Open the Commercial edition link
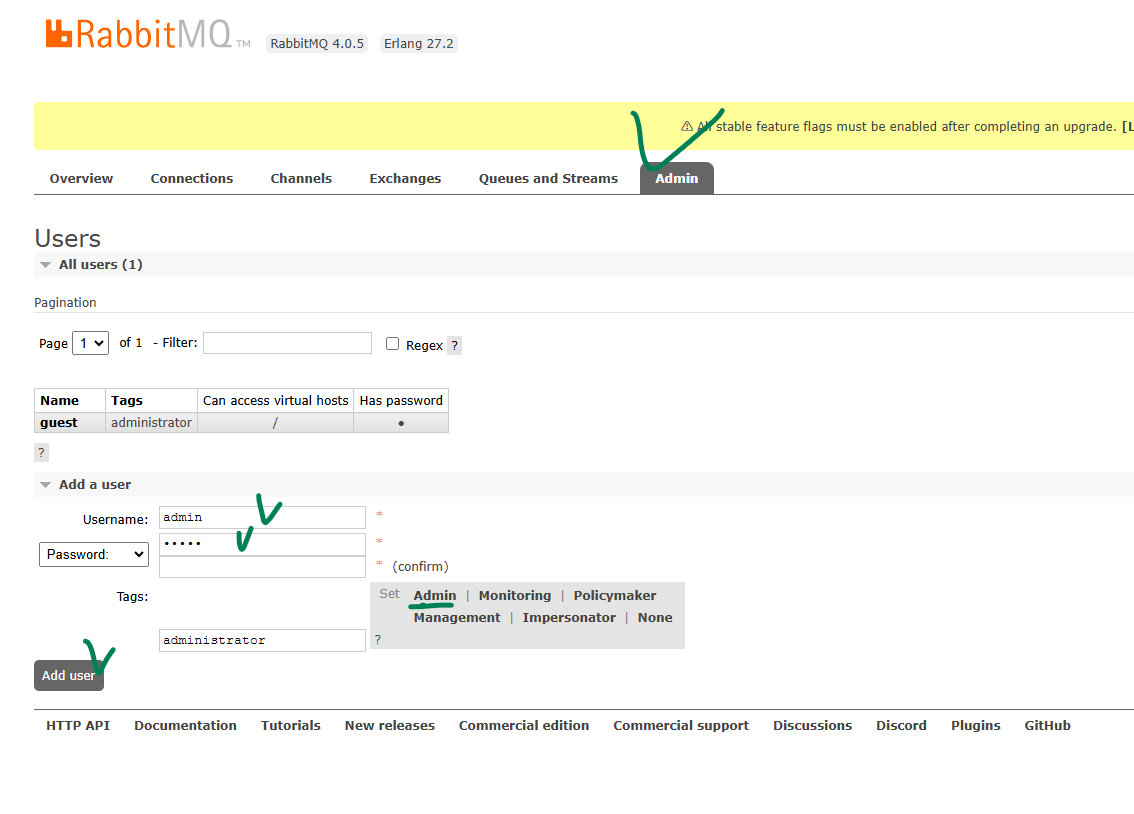 click(x=524, y=725)
